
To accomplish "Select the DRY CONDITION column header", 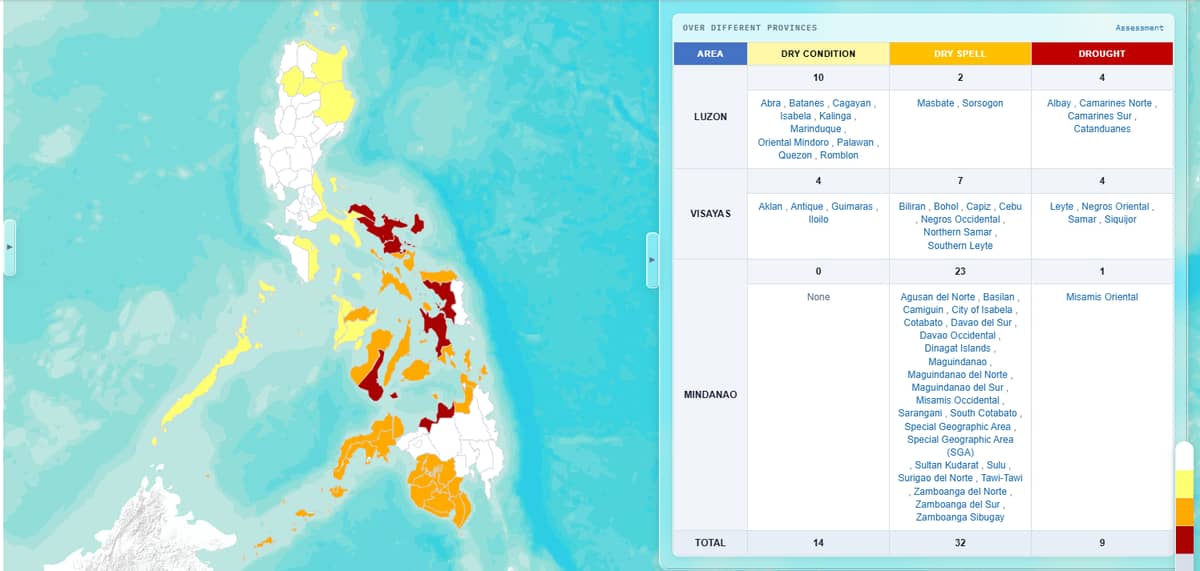I will point(818,54).
